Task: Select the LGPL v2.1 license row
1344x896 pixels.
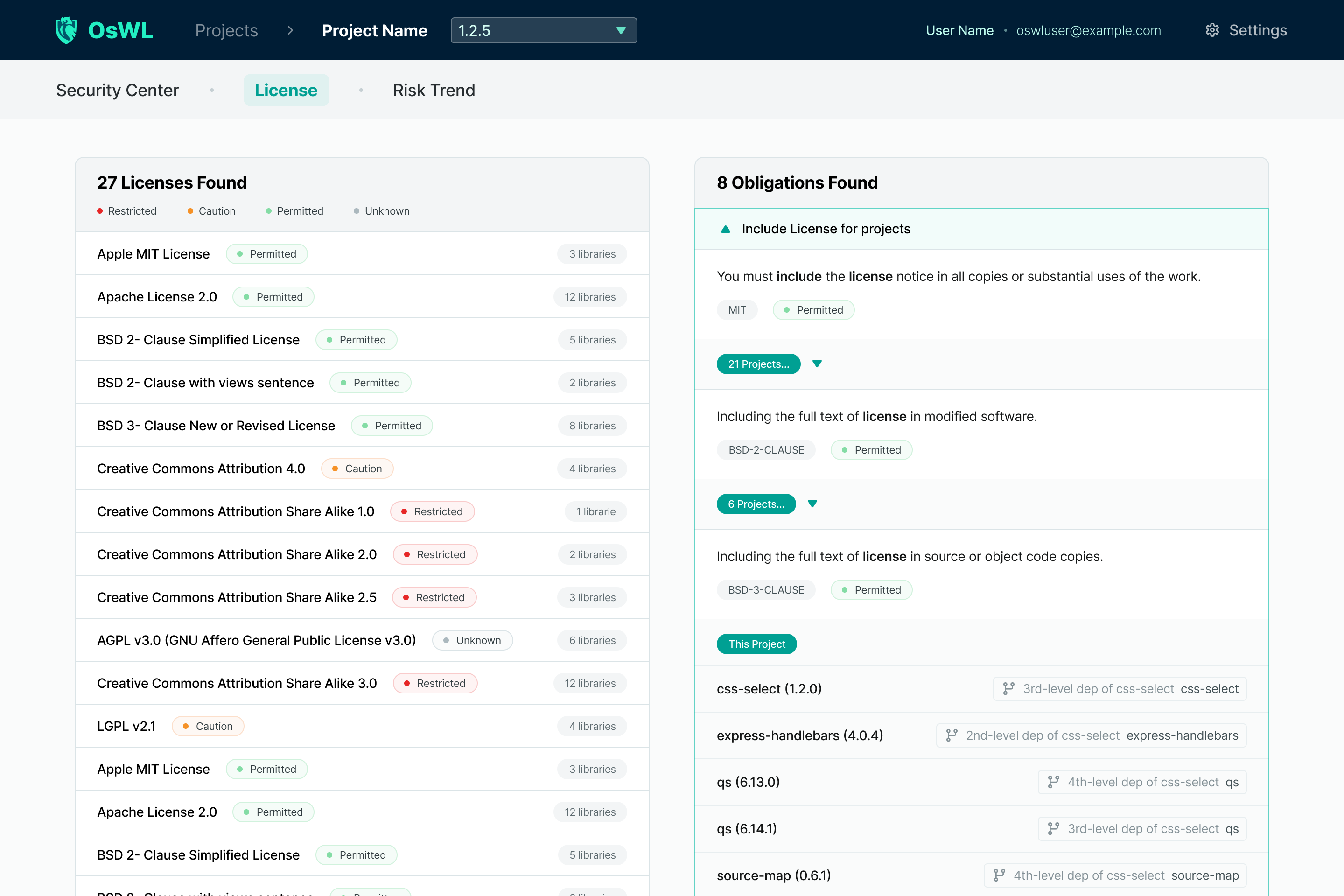Action: click(362, 726)
